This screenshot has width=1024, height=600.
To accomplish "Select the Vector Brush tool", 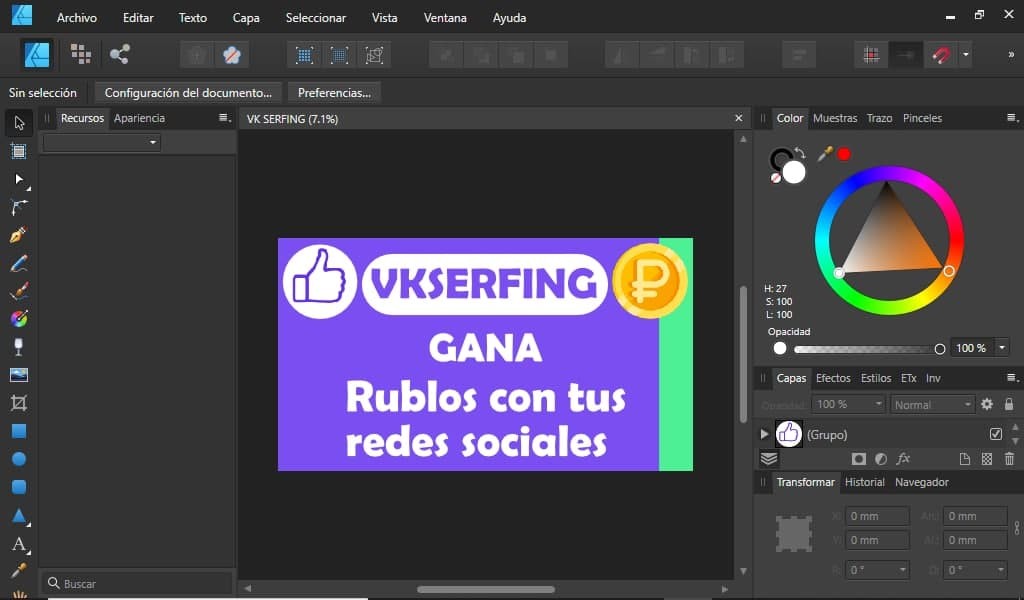I will click(19, 291).
